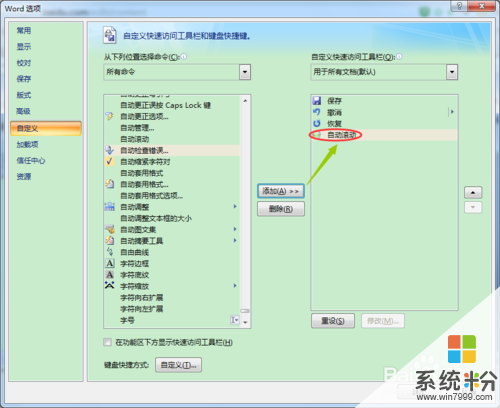The width and height of the screenshot is (500, 408).
Task: Click the help question mark in title bar
Action: click(x=459, y=6)
